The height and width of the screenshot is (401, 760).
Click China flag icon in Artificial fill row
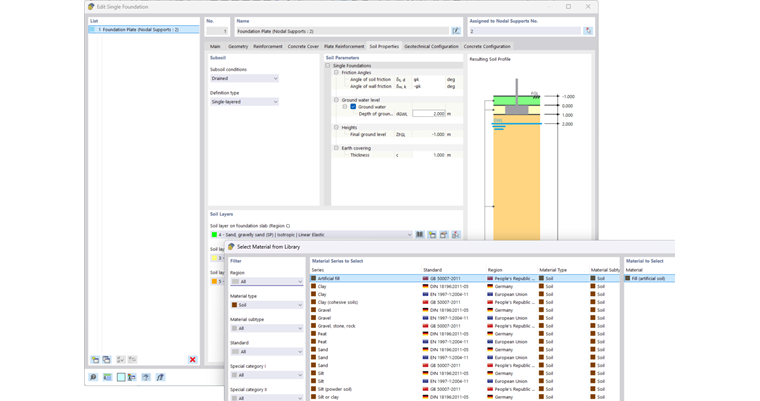click(426, 279)
